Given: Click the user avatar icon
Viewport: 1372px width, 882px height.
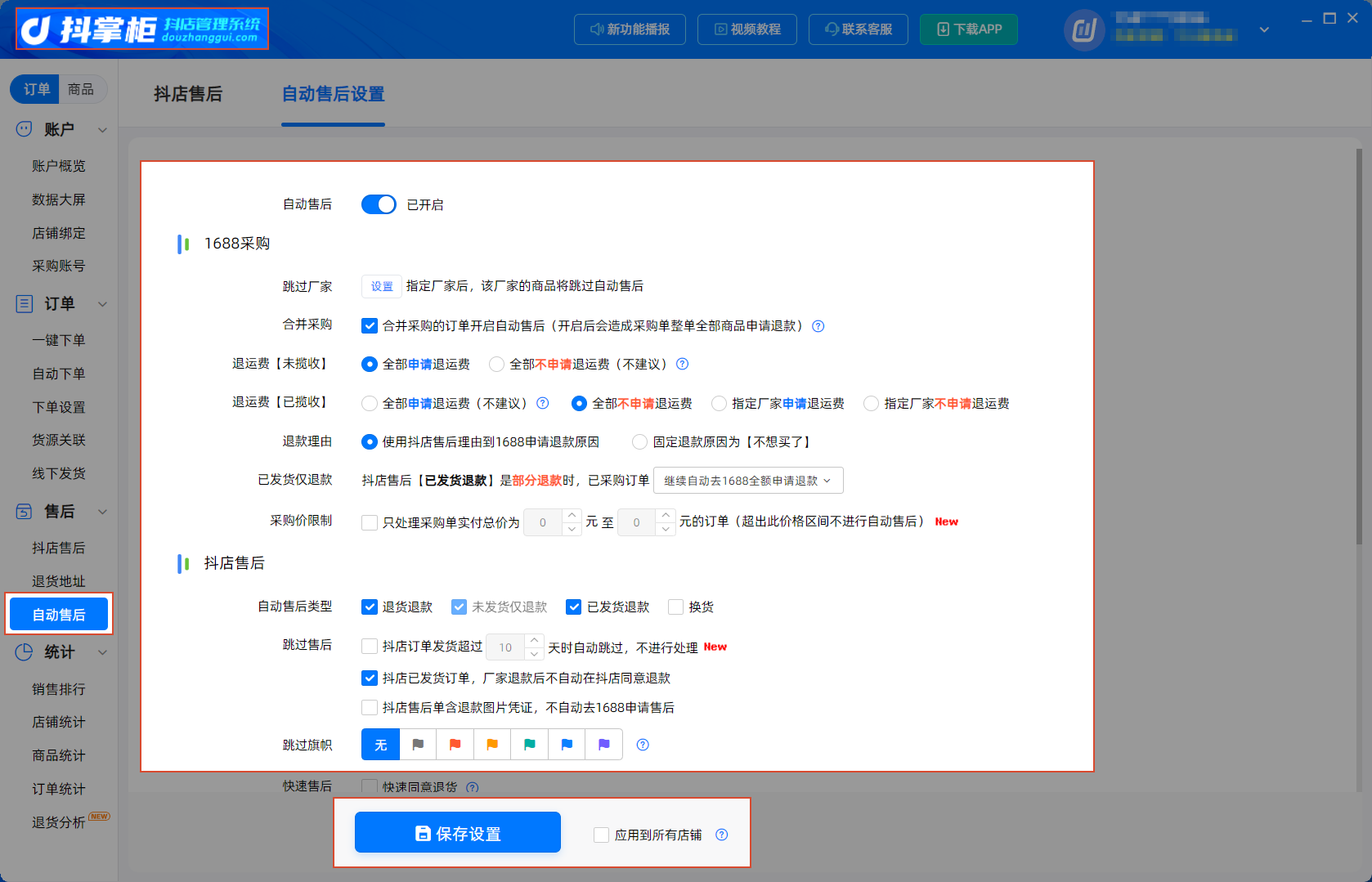Looking at the screenshot, I should pyautogui.click(x=1084, y=30).
